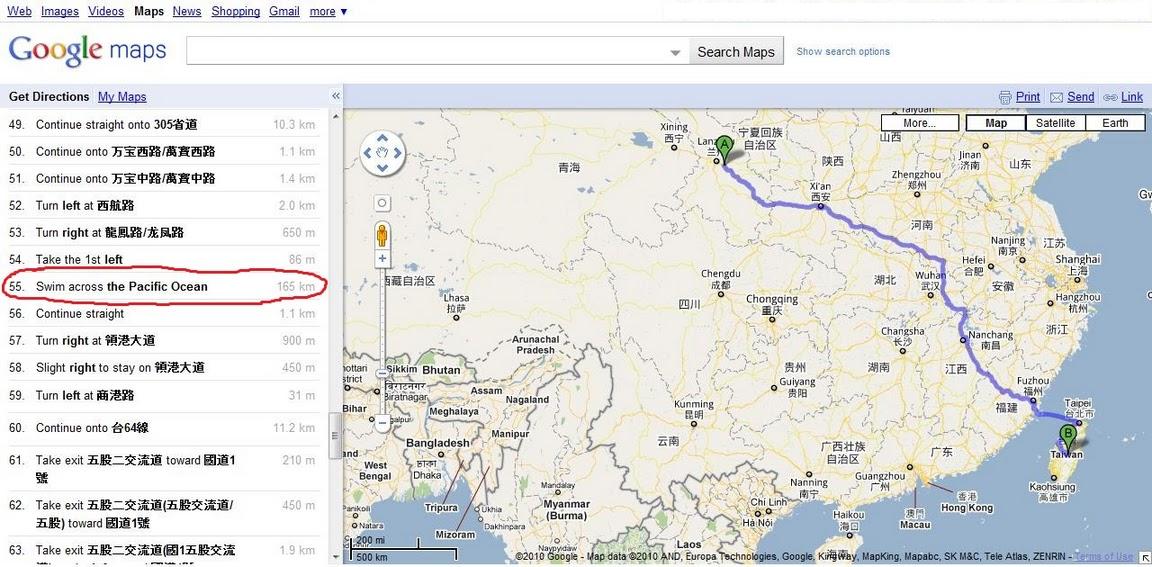Click Show search options link
This screenshot has width=1152, height=567.
(x=843, y=51)
